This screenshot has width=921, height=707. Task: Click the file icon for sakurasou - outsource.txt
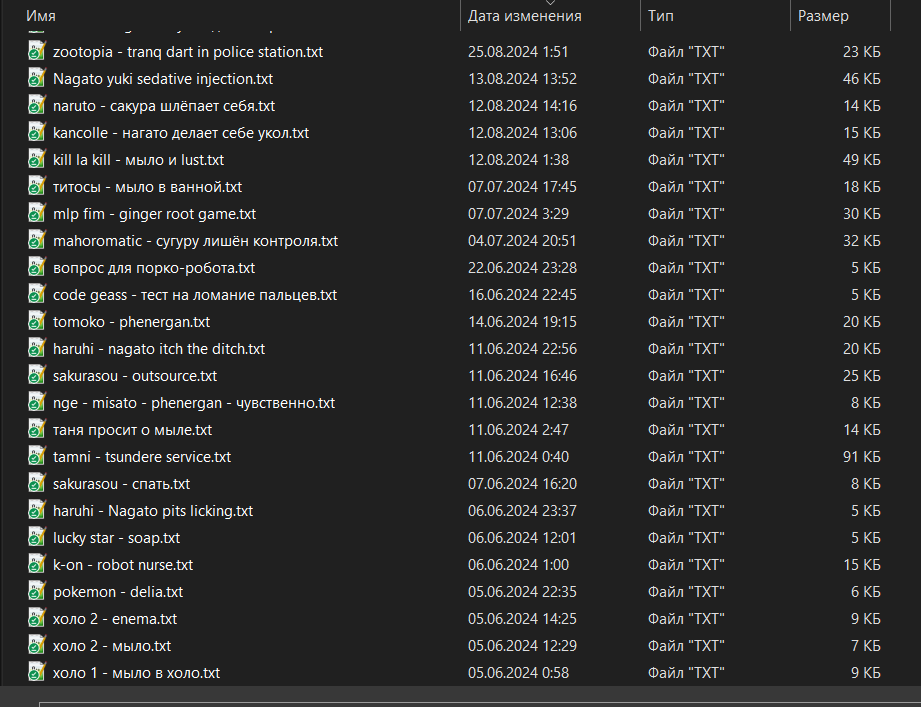point(36,375)
